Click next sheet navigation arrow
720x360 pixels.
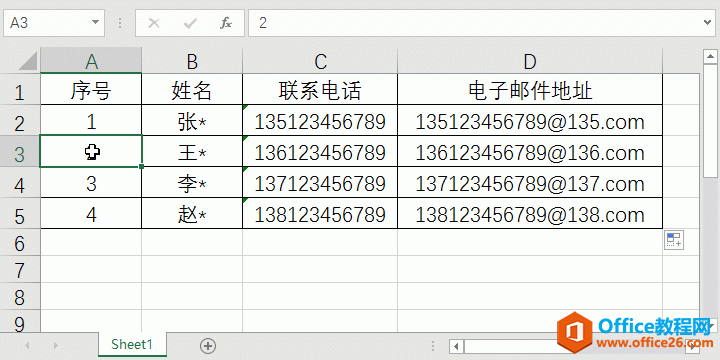pos(56,345)
